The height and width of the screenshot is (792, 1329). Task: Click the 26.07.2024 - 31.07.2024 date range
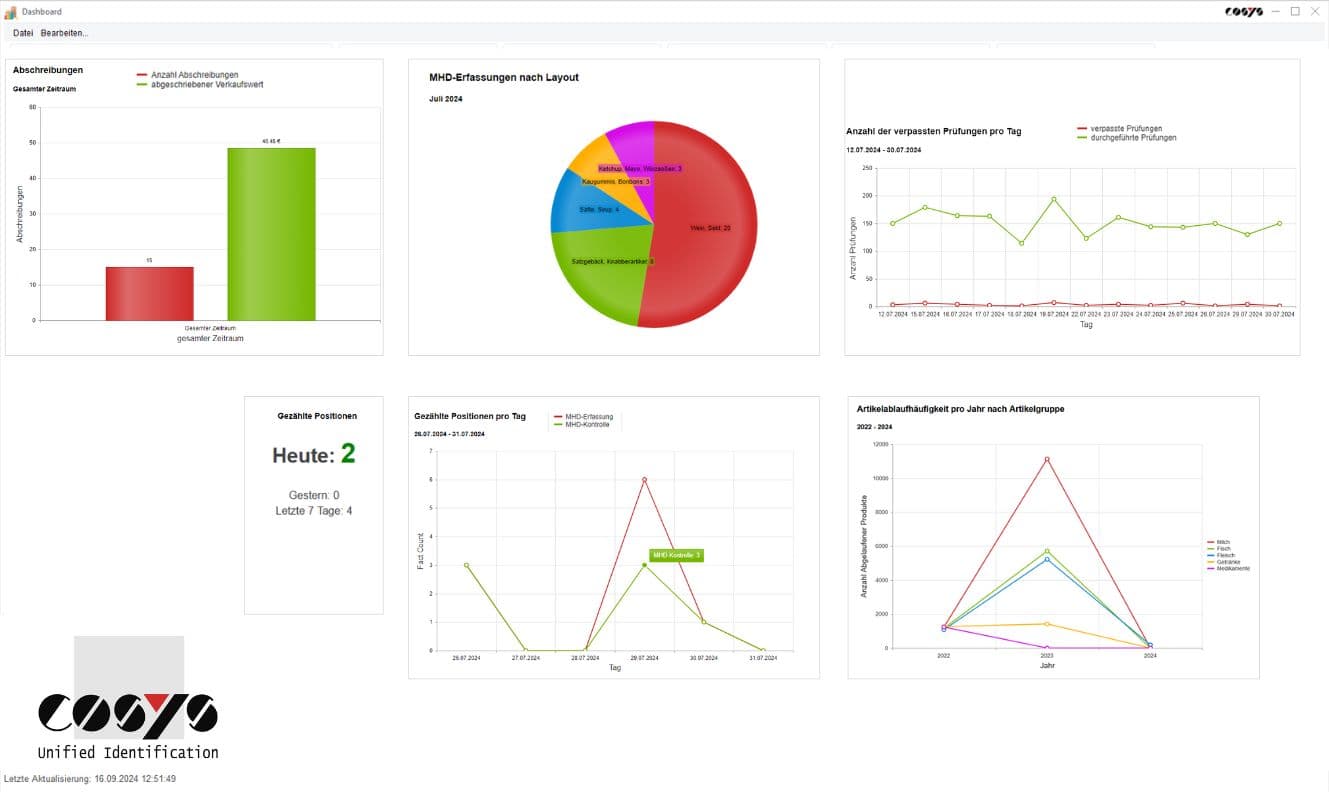point(450,434)
